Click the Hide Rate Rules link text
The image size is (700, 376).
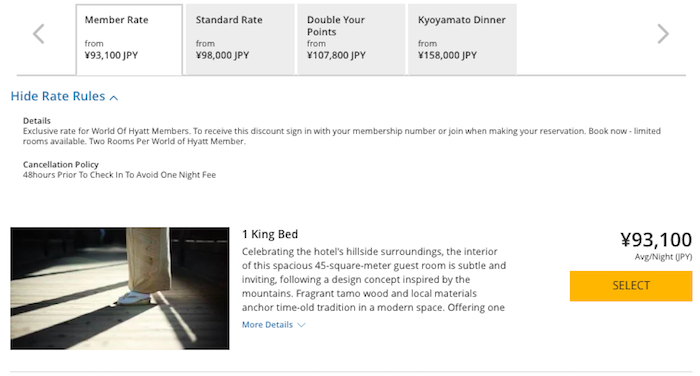[x=58, y=96]
